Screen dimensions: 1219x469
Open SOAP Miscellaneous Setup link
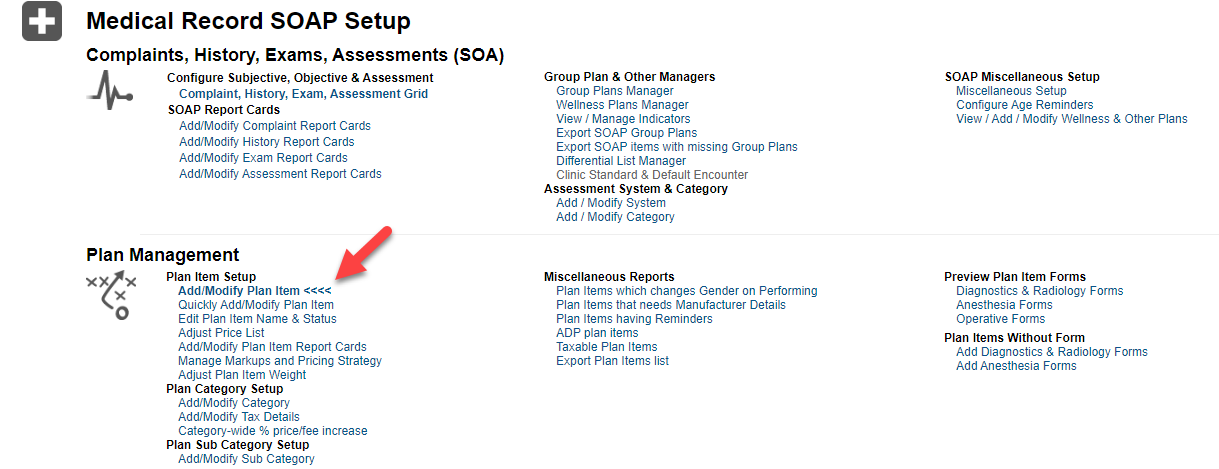(1011, 91)
